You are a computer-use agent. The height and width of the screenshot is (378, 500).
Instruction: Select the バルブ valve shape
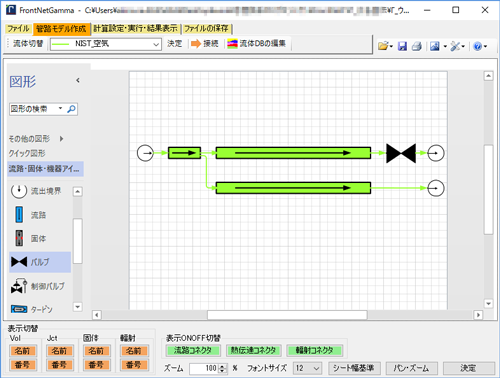[x=40, y=262]
